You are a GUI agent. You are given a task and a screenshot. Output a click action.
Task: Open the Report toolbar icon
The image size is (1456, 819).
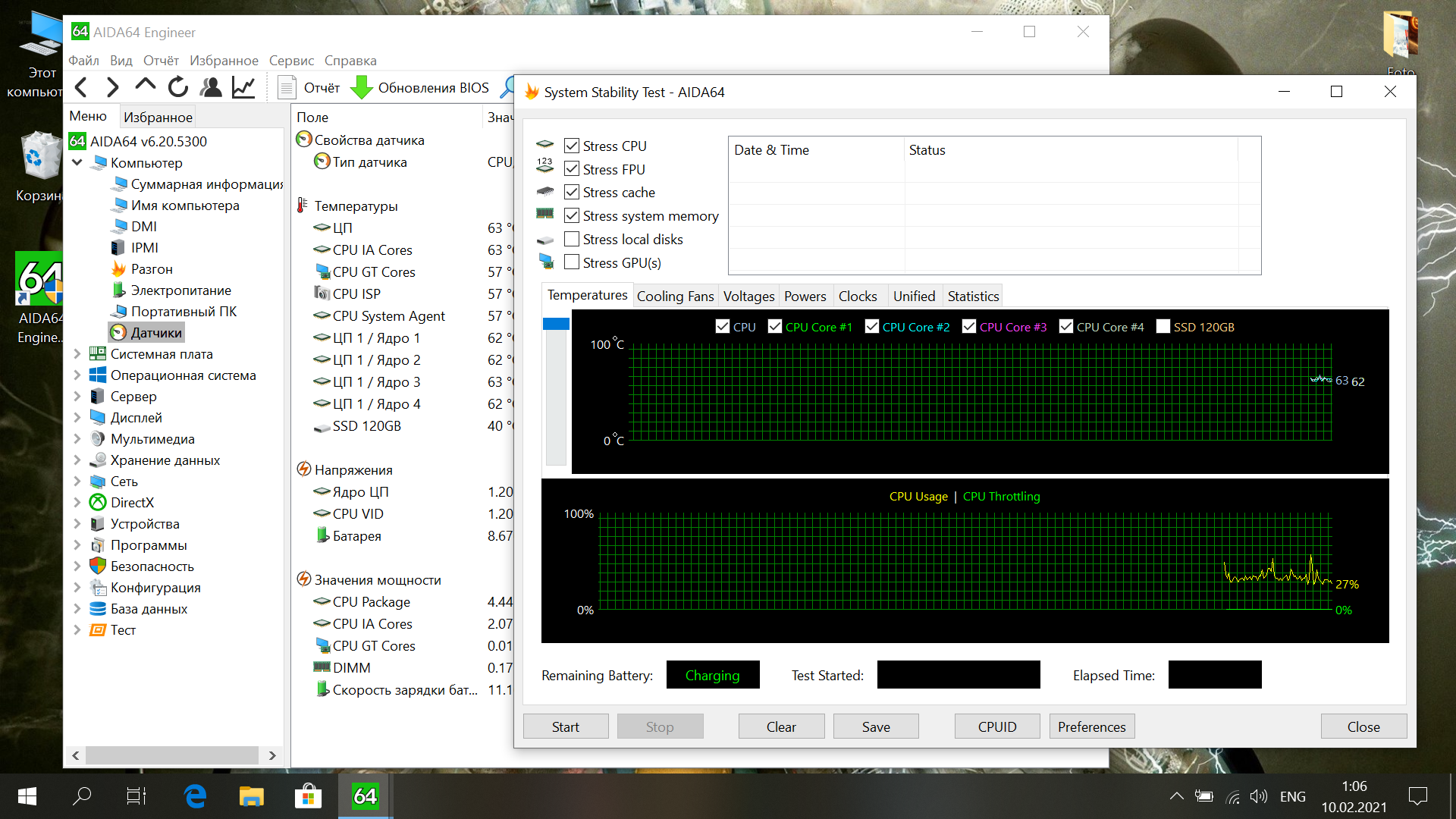tap(287, 88)
